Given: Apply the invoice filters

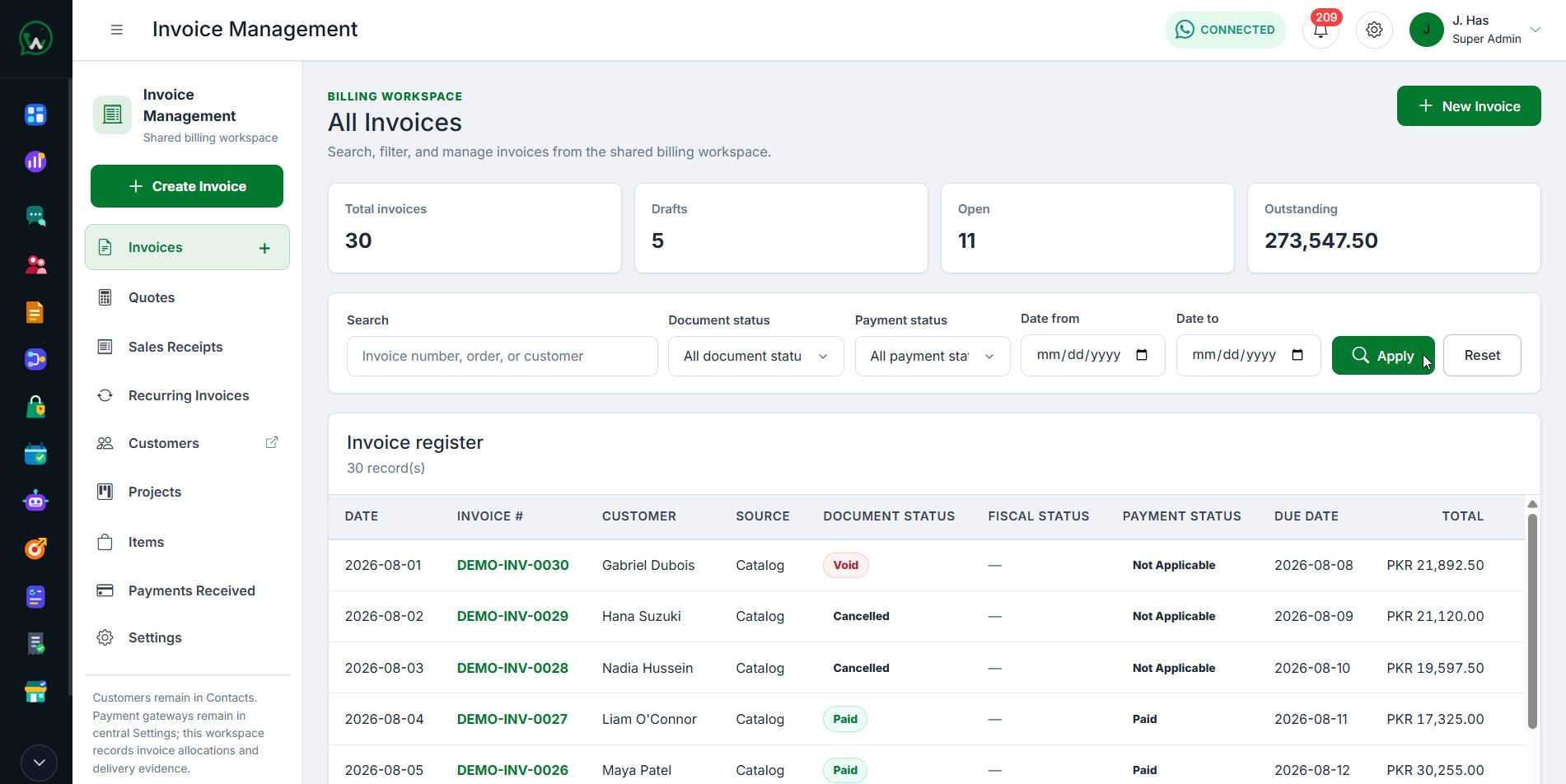Looking at the screenshot, I should click(1383, 356).
